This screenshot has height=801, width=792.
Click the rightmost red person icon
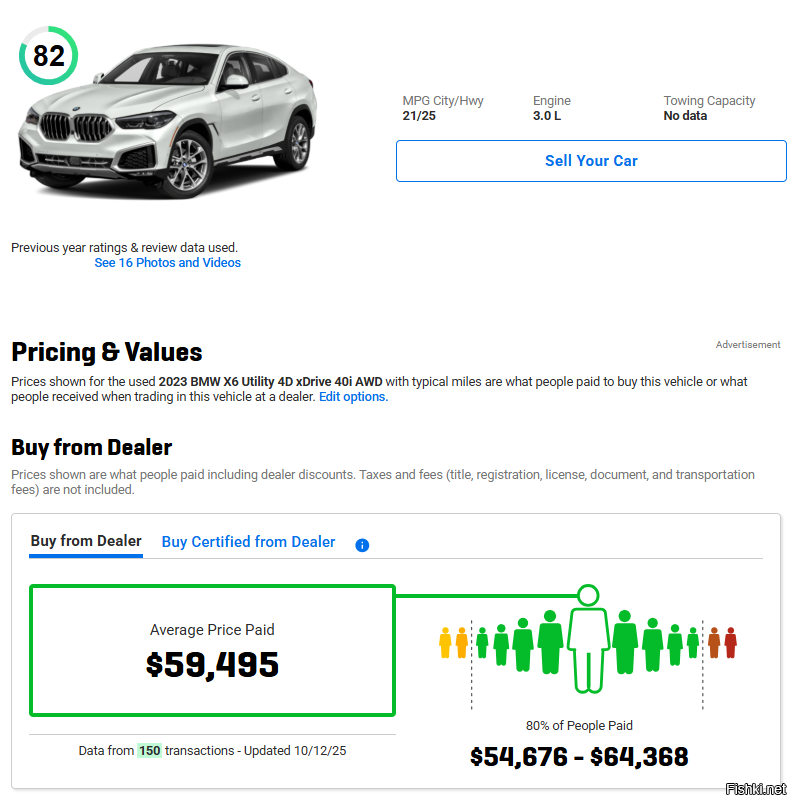731,643
